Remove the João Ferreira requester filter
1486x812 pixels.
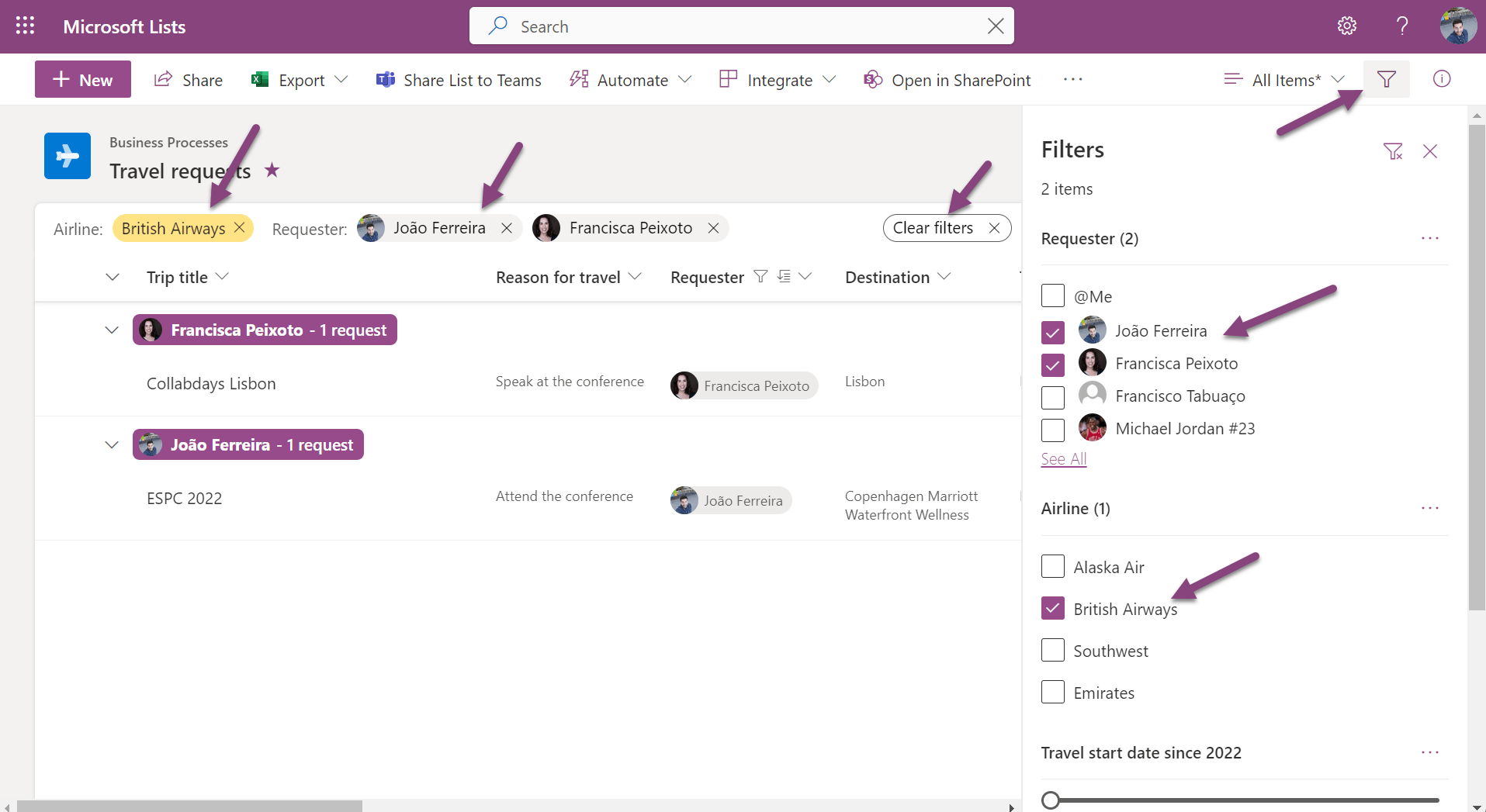pos(507,228)
